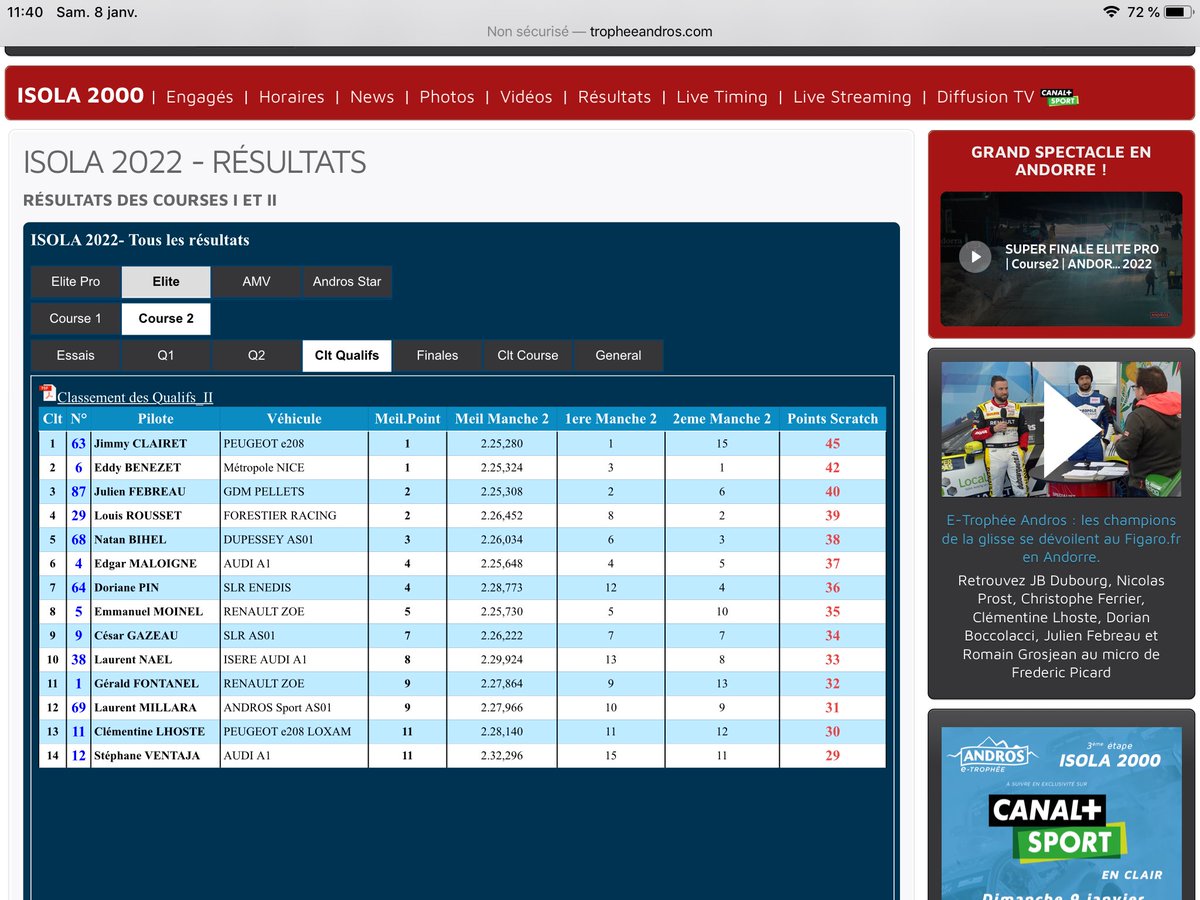1200x900 pixels.
Task: Check the battery indicator icon
Action: click(x=1177, y=12)
